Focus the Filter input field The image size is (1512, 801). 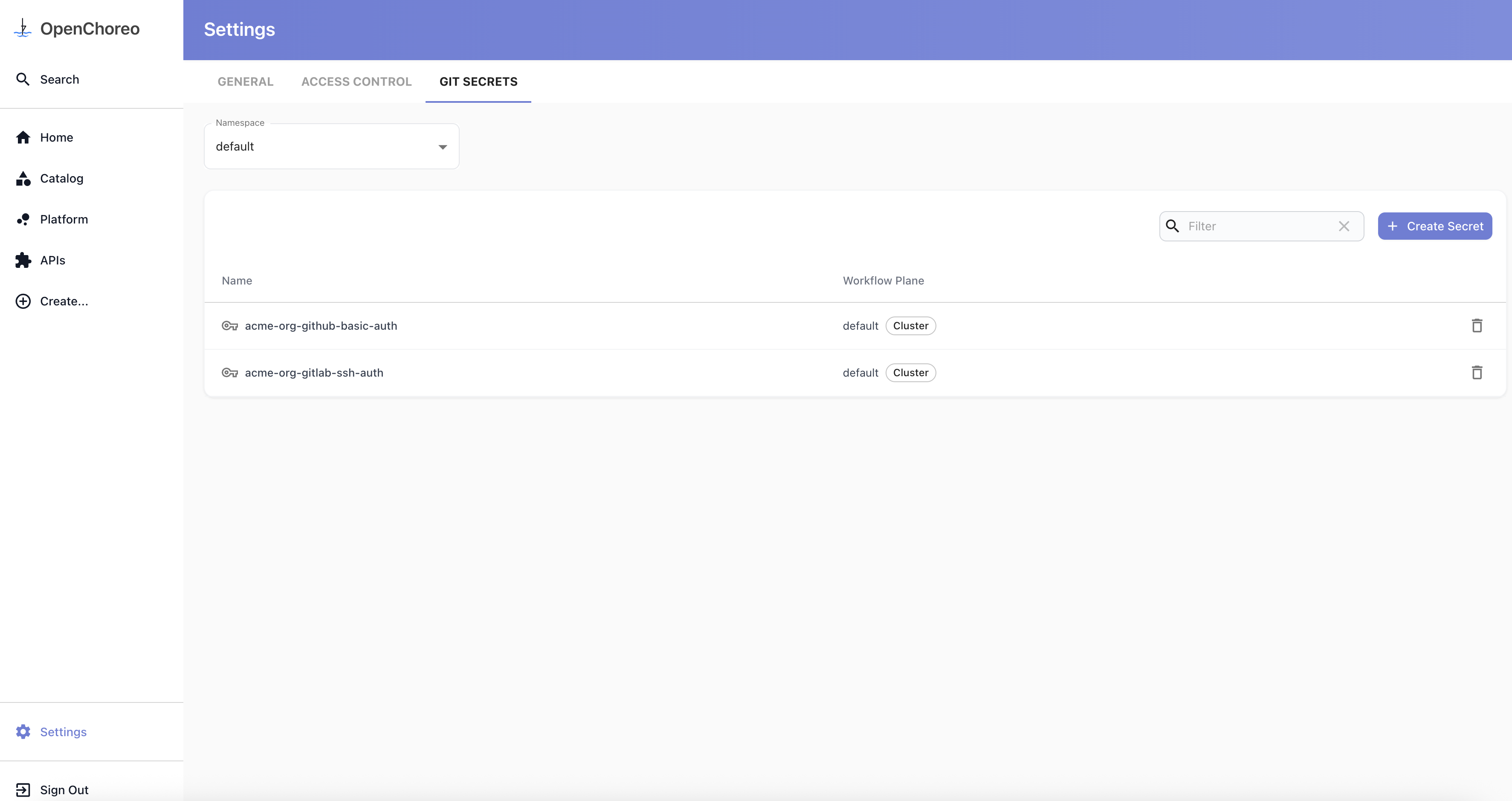click(1256, 226)
